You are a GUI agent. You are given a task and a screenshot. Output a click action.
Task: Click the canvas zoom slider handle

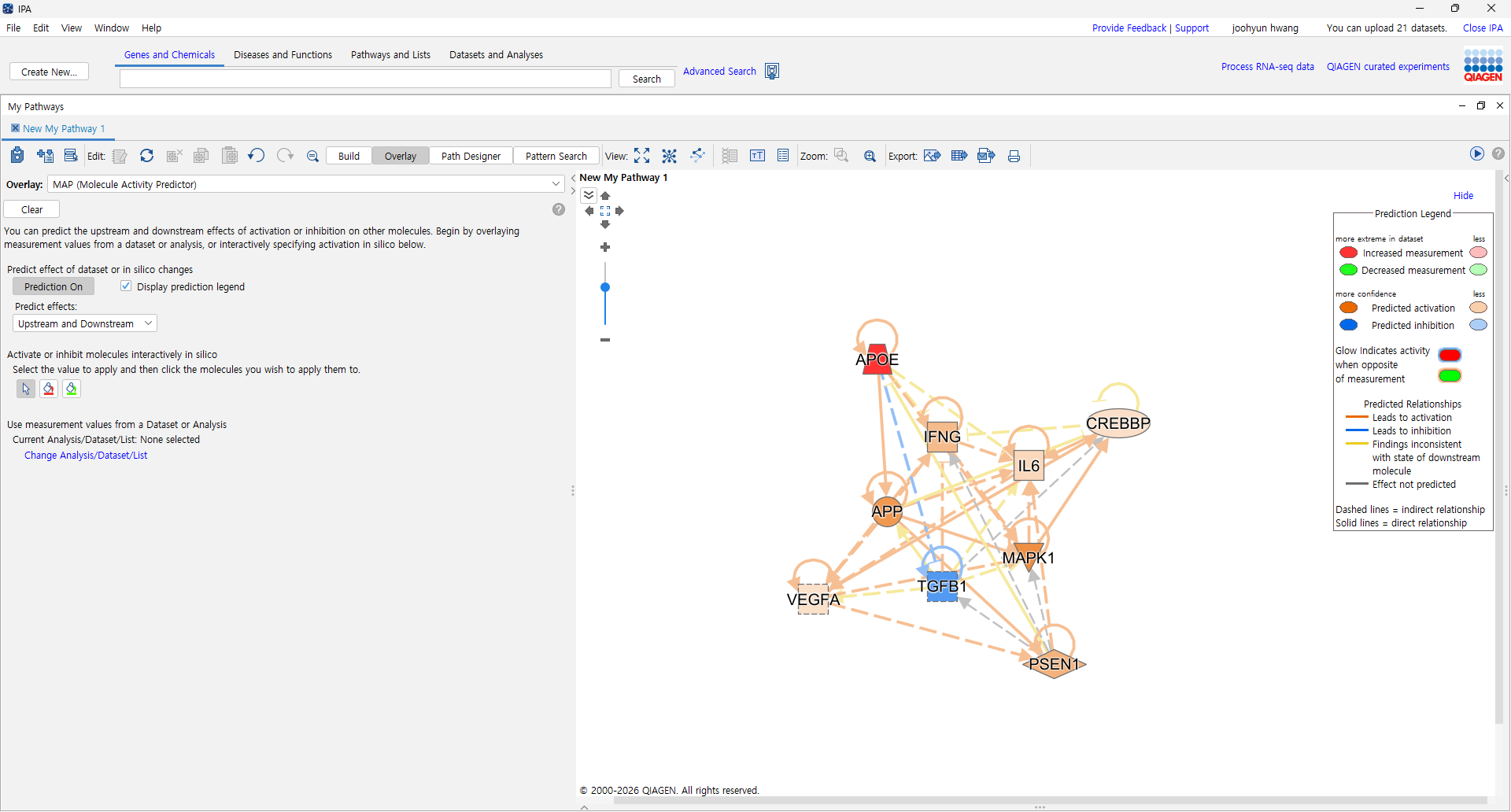[605, 287]
